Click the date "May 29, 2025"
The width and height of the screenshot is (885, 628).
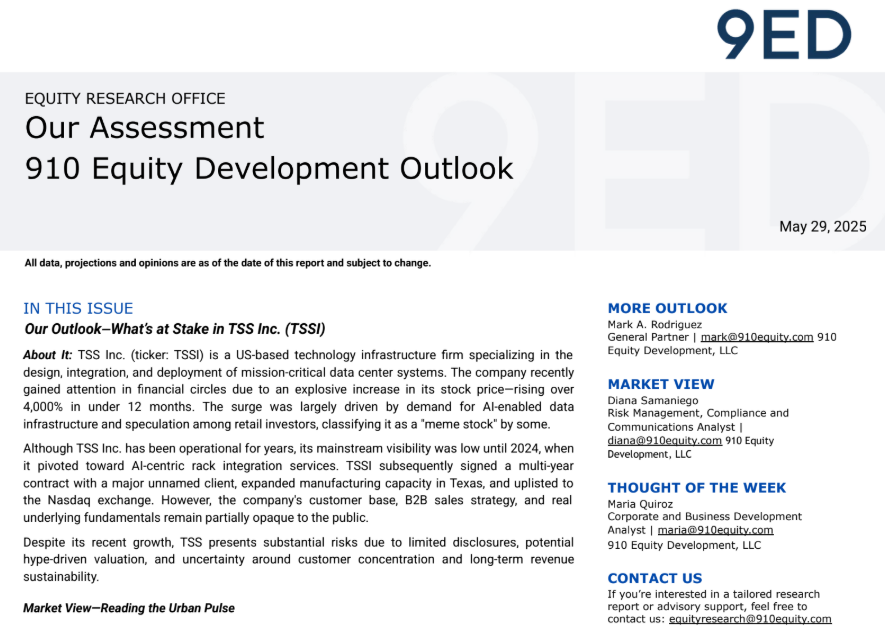click(x=822, y=226)
